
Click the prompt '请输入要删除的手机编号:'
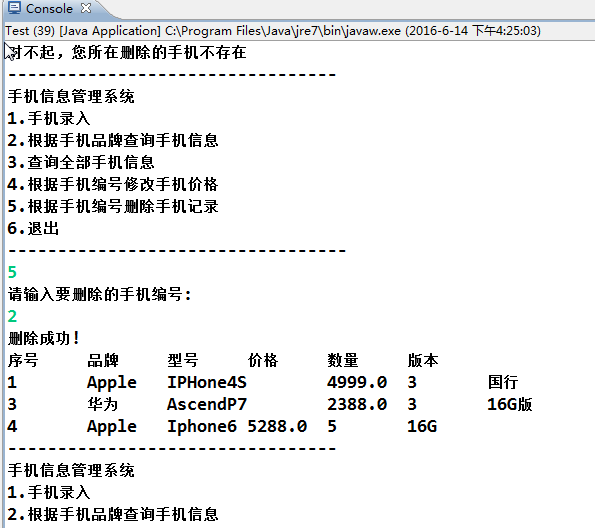pyautogui.click(x=99, y=294)
